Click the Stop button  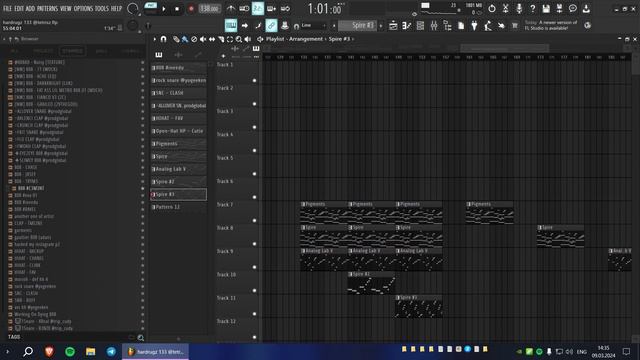coord(177,9)
